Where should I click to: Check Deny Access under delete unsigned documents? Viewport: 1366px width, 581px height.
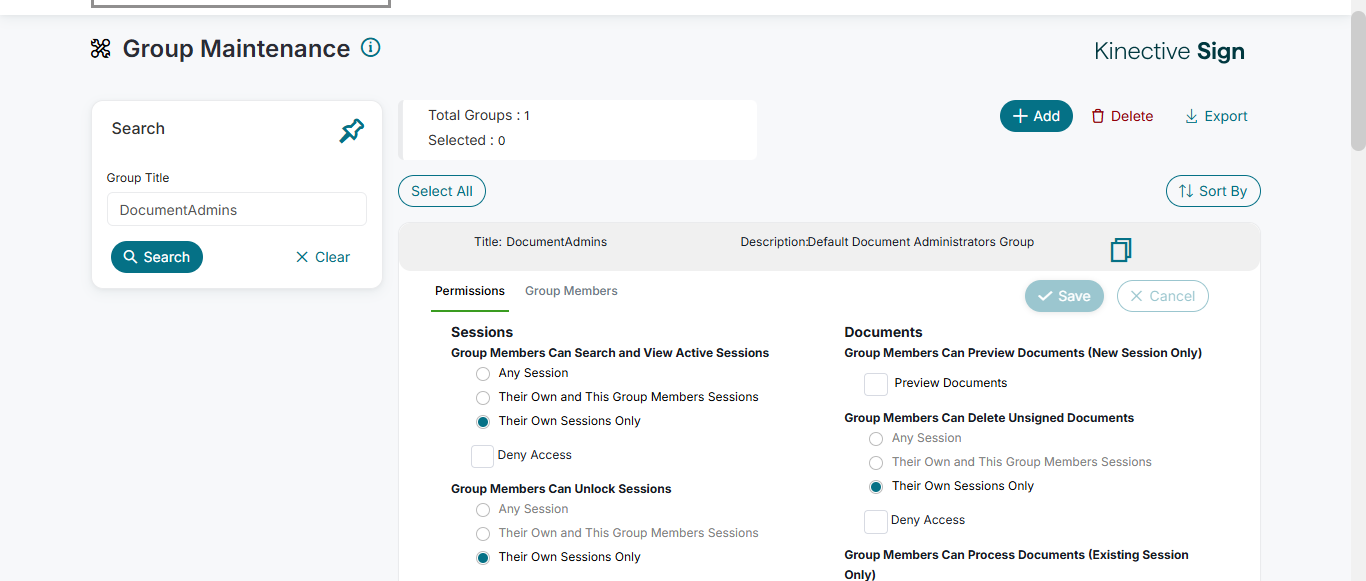coord(876,521)
